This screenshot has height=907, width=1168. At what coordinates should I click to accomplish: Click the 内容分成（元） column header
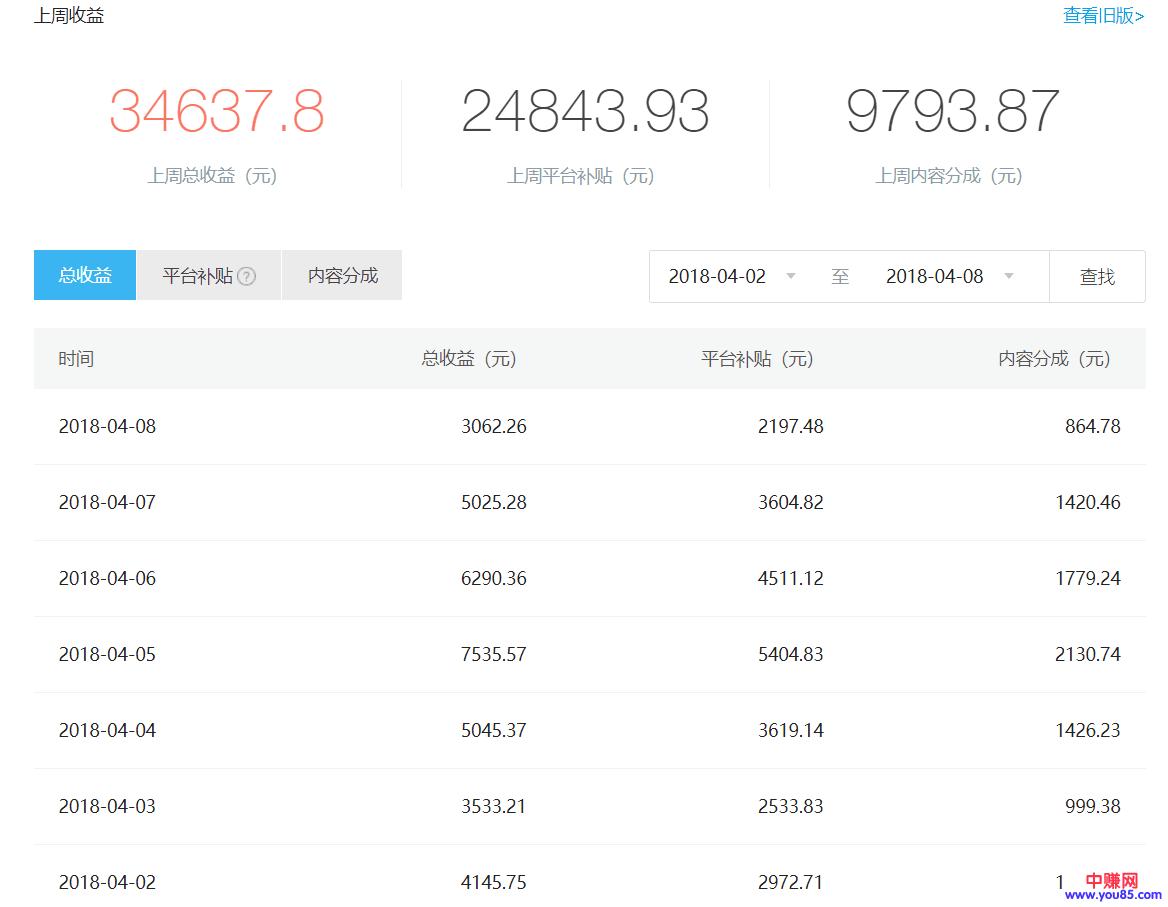1054,359
